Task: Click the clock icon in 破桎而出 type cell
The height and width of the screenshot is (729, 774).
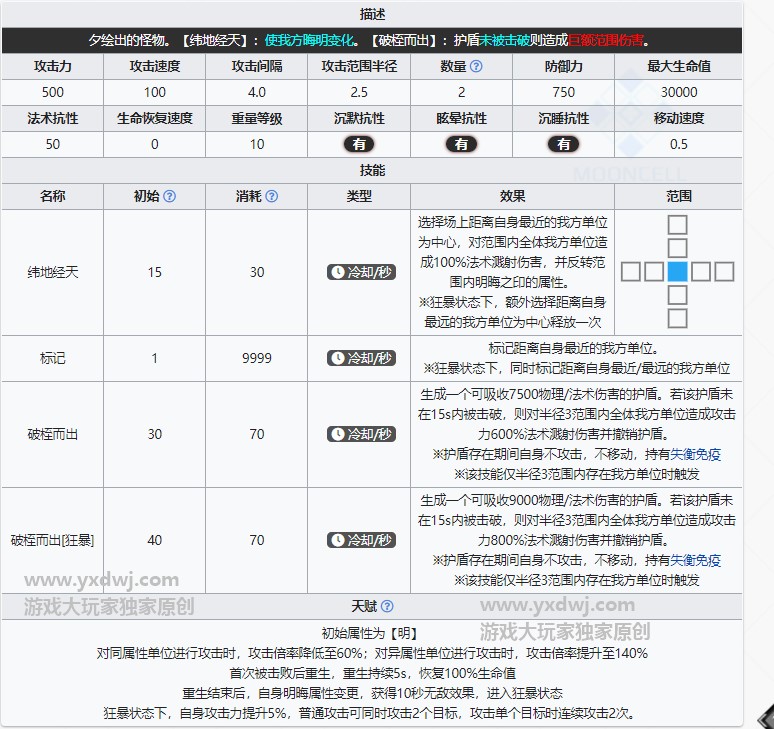Action: click(337, 434)
